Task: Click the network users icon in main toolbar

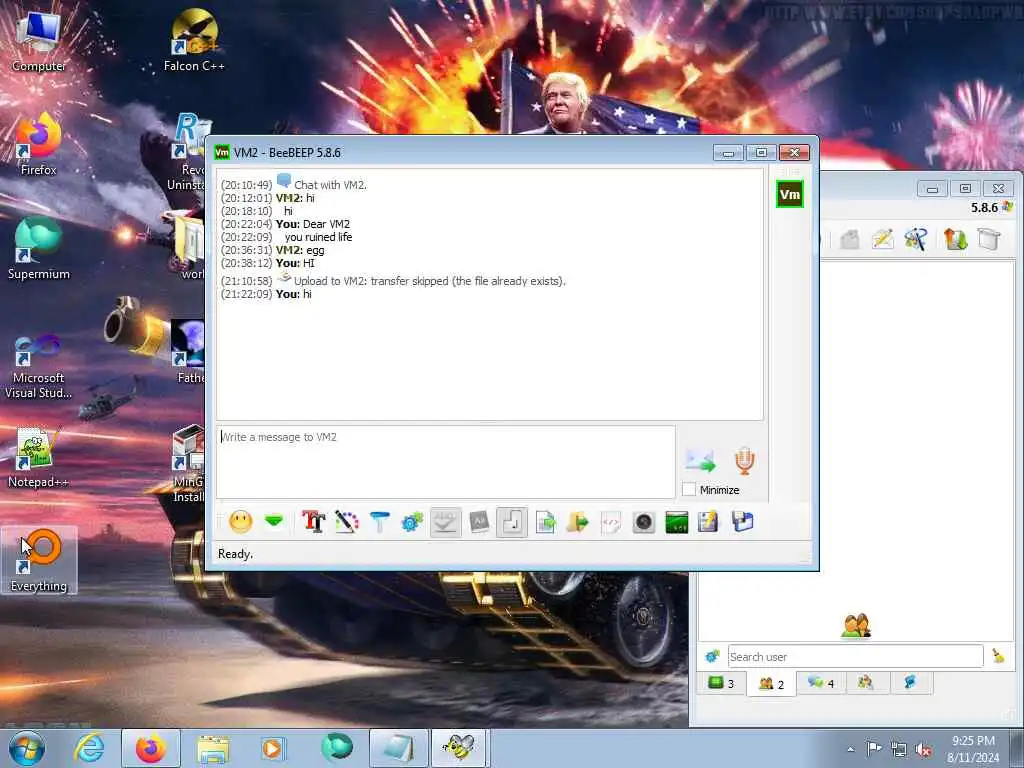Action: (x=916, y=239)
